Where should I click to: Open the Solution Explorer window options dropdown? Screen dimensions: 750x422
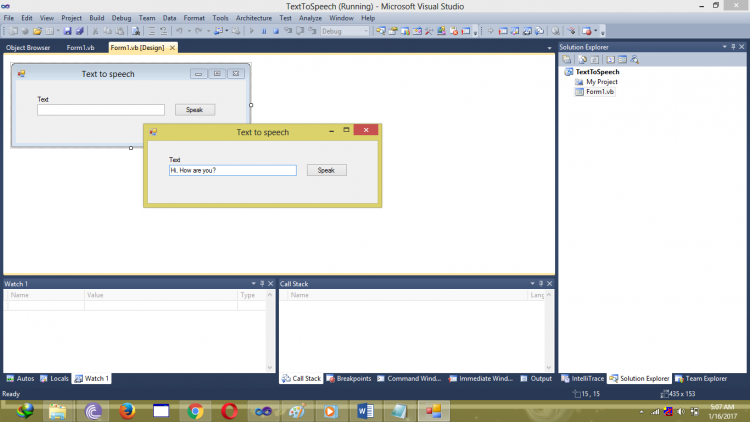(x=722, y=47)
